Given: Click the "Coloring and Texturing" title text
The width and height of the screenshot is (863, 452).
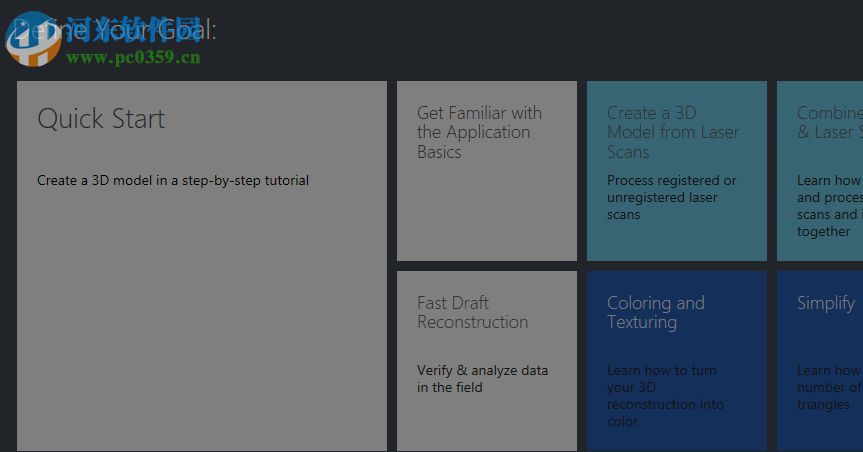Looking at the screenshot, I should (655, 312).
